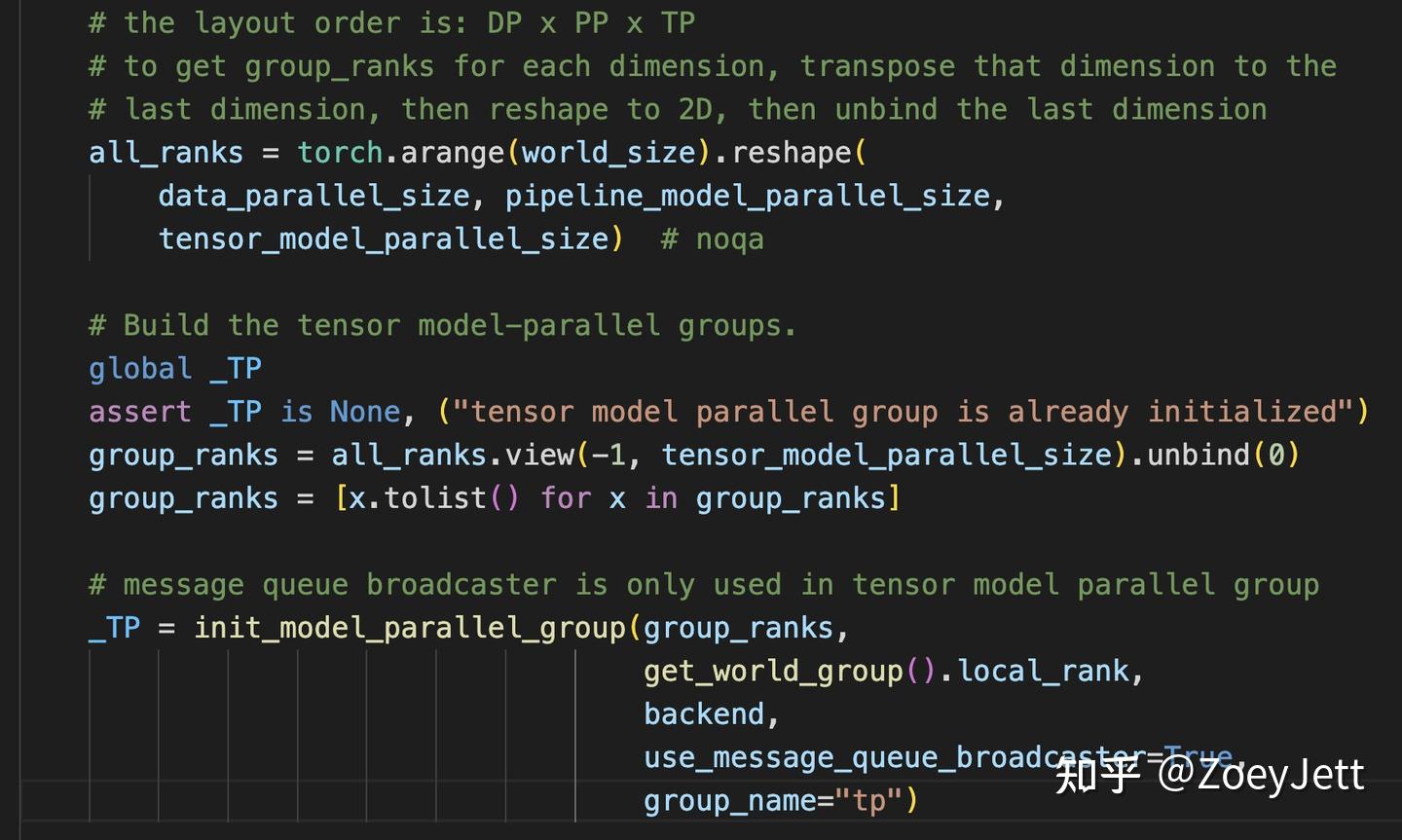This screenshot has width=1402, height=840.
Task: Click the init_model_parallel_group function name
Action: click(x=409, y=627)
